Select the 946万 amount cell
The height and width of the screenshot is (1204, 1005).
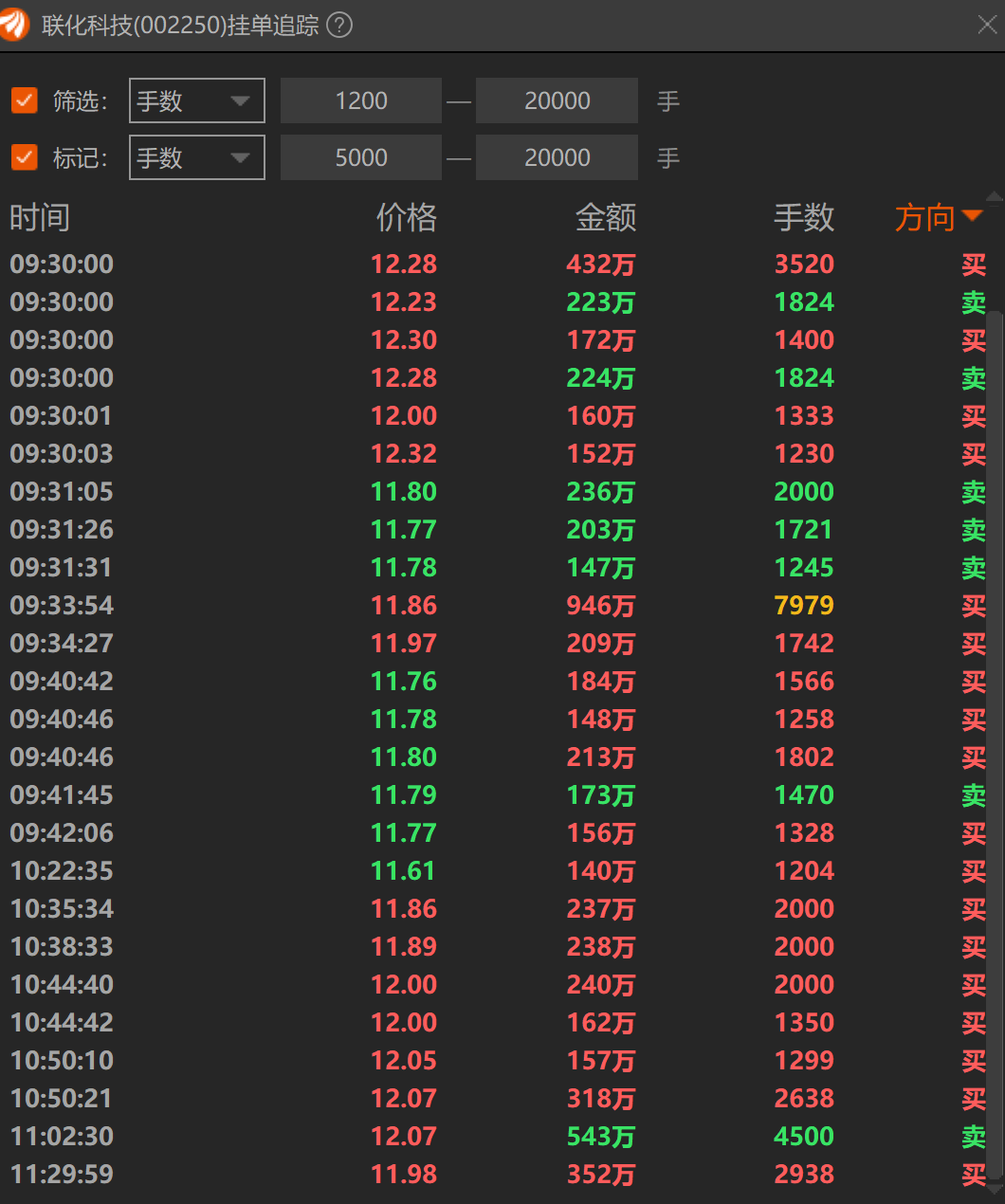coord(601,605)
